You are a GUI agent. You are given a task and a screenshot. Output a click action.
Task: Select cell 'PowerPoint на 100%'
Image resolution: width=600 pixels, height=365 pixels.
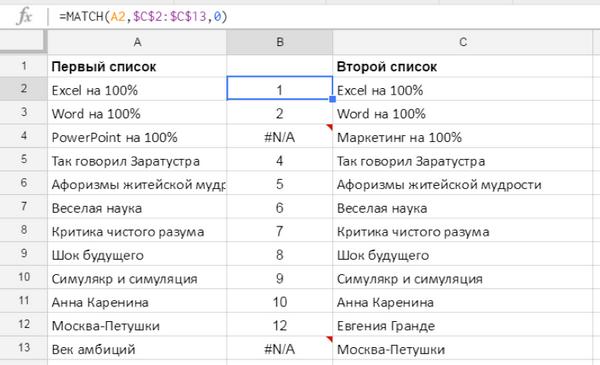pos(137,136)
